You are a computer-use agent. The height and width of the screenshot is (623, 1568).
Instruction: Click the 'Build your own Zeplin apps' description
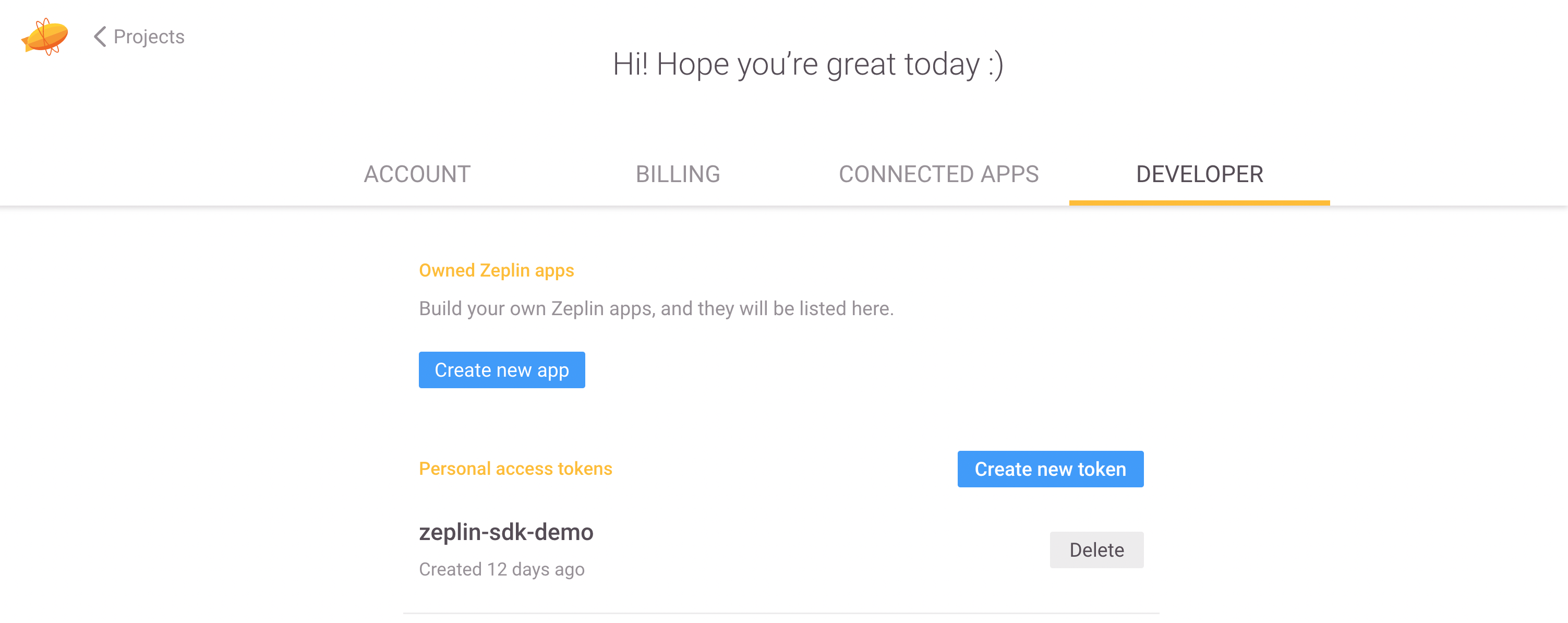click(x=656, y=308)
